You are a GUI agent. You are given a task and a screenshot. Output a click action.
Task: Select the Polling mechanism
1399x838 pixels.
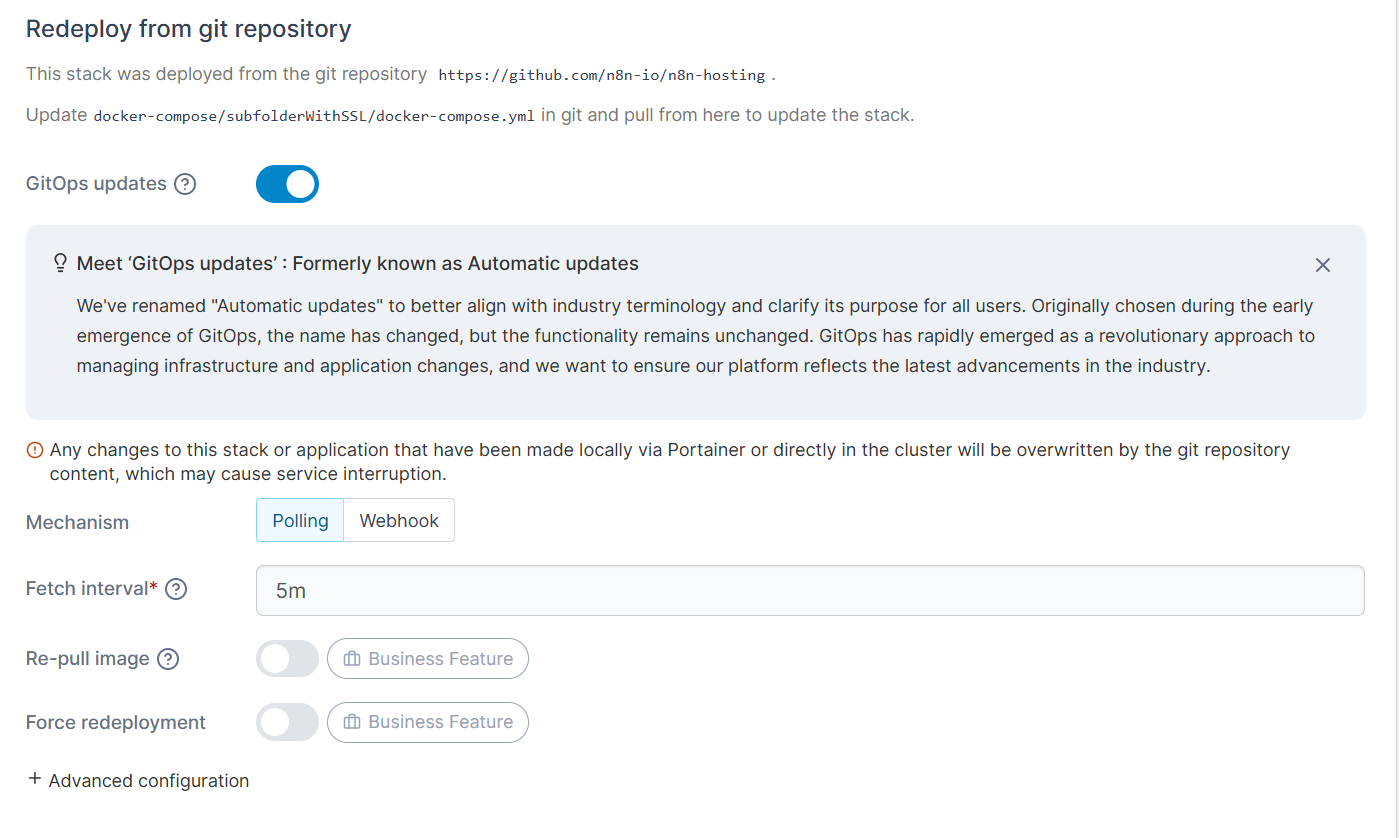tap(300, 521)
